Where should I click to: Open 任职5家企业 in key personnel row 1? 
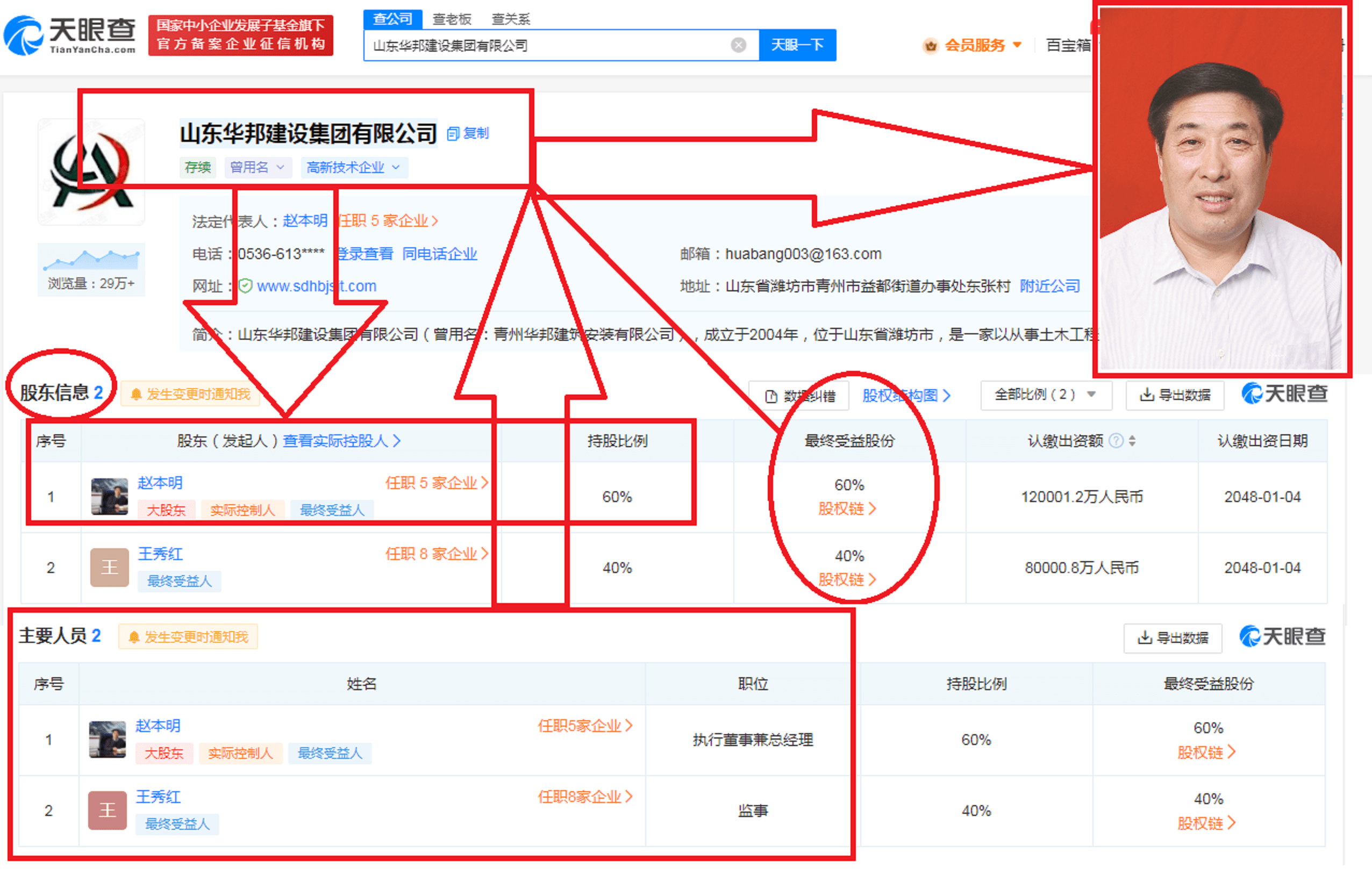click(585, 726)
